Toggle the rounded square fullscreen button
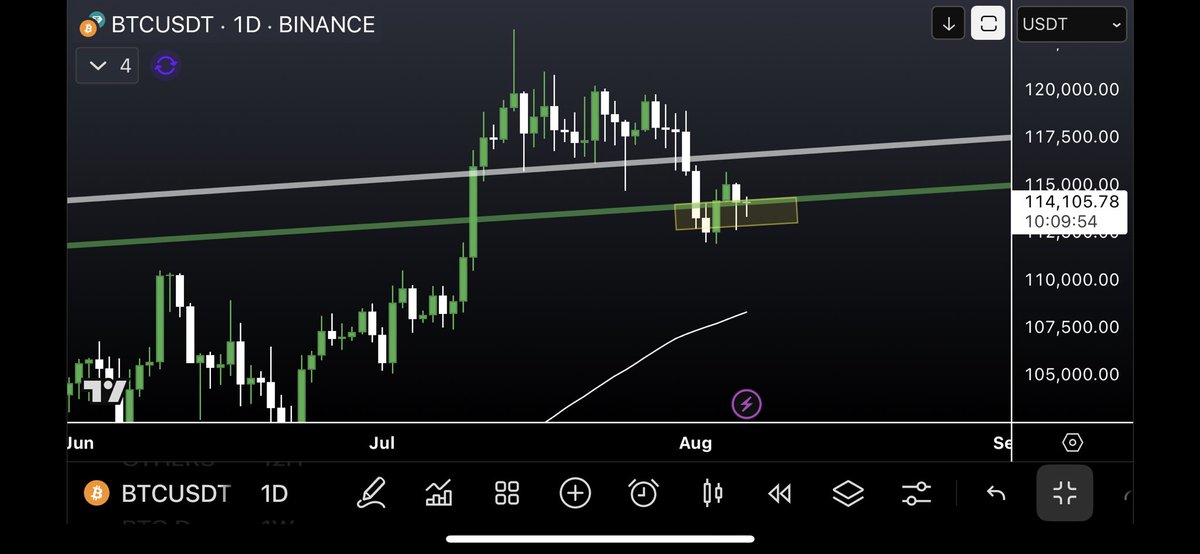The image size is (1200, 554). click(x=988, y=24)
